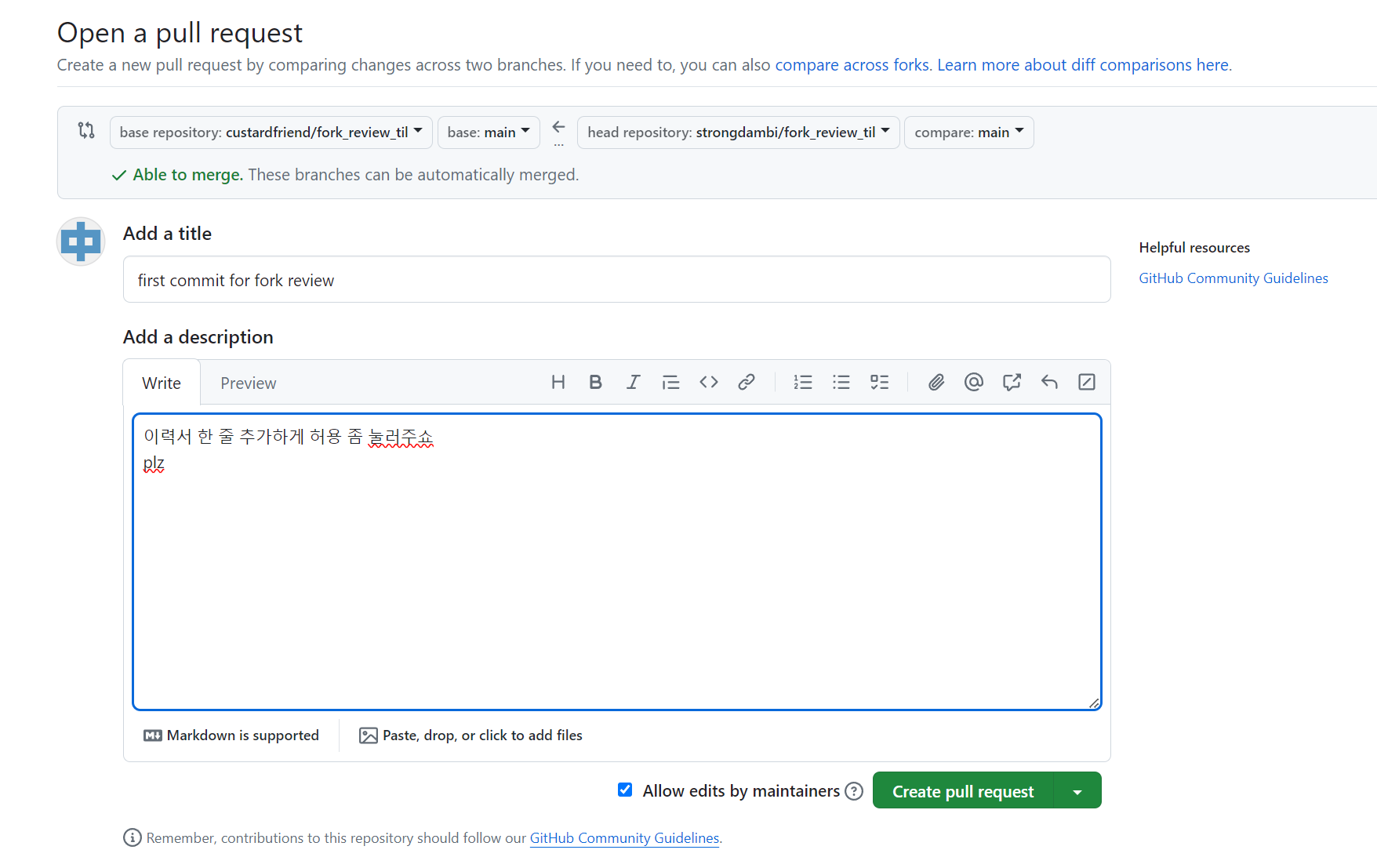Insert a quote block icon
The width and height of the screenshot is (1377, 868).
click(670, 382)
